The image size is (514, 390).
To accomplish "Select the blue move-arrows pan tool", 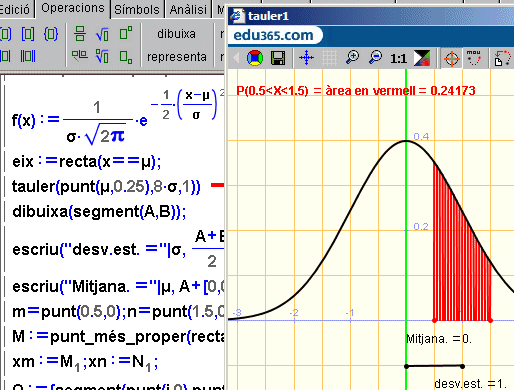I will point(306,58).
